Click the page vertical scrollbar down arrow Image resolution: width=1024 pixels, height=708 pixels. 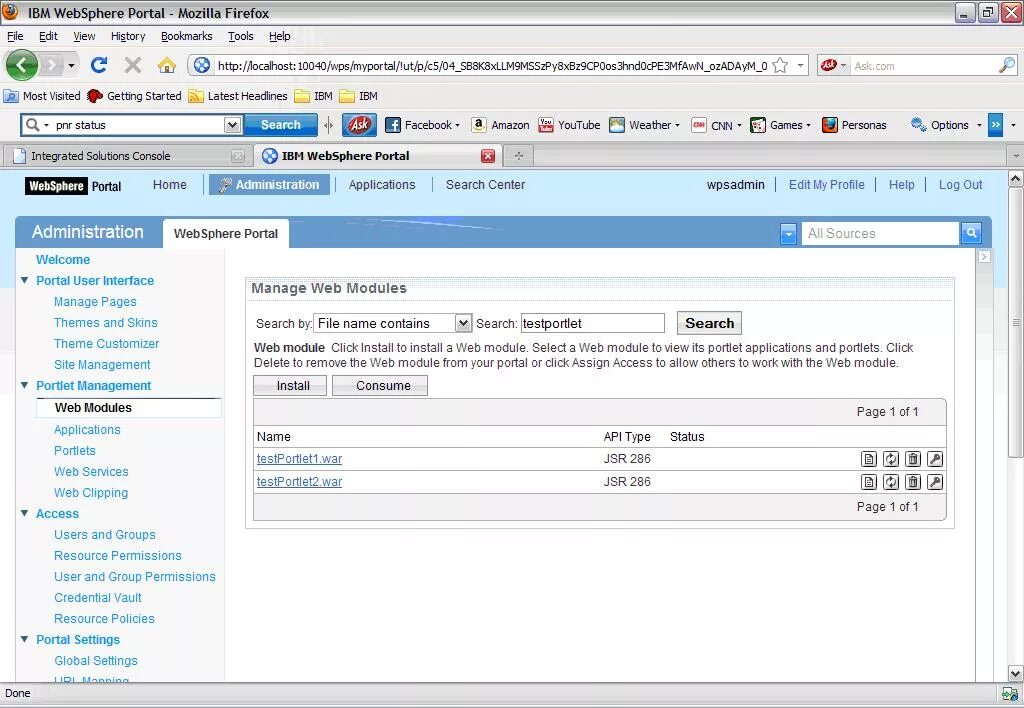(1016, 673)
